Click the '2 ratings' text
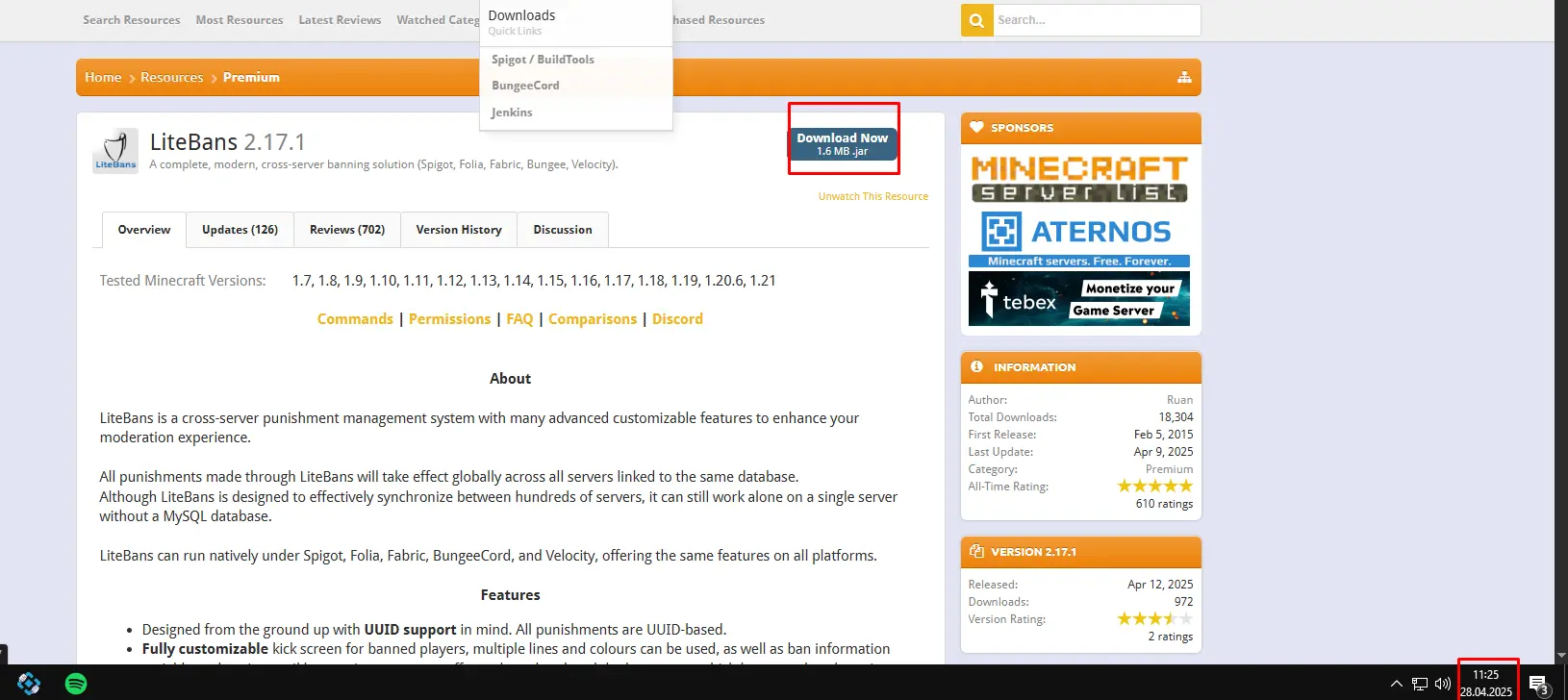This screenshot has height=700, width=1568. click(x=1170, y=637)
